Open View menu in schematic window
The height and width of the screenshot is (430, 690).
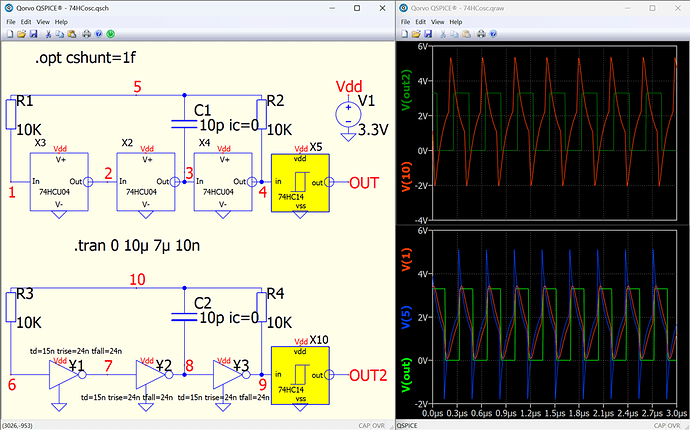tap(43, 22)
